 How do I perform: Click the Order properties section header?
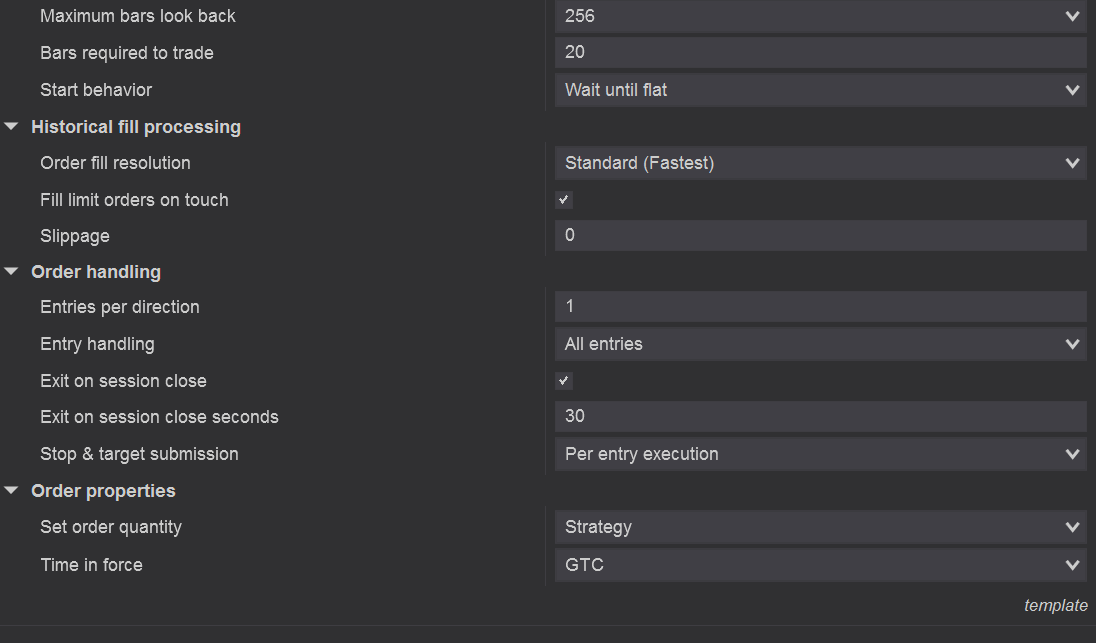point(103,491)
